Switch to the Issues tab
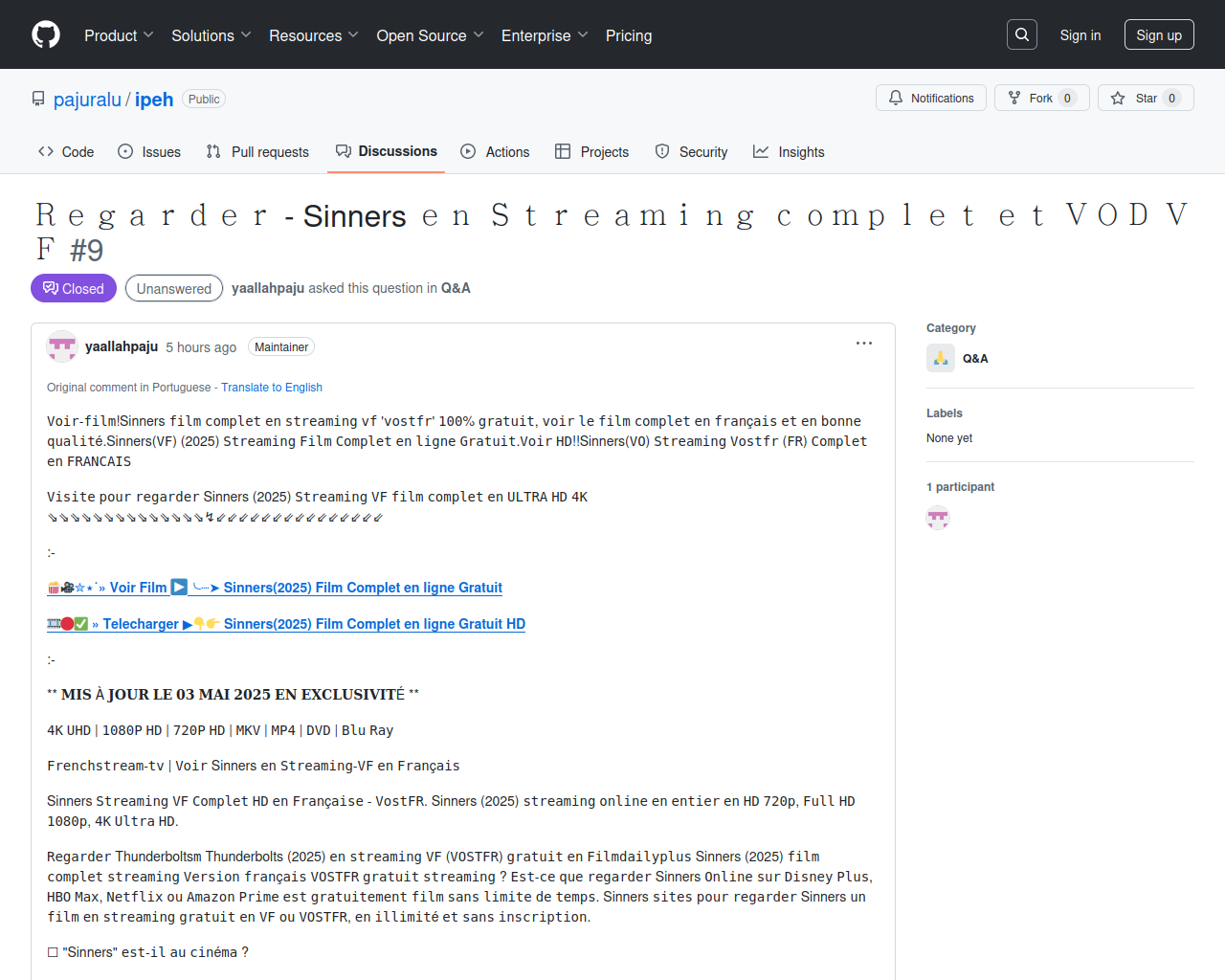1225x980 pixels. click(x=149, y=151)
